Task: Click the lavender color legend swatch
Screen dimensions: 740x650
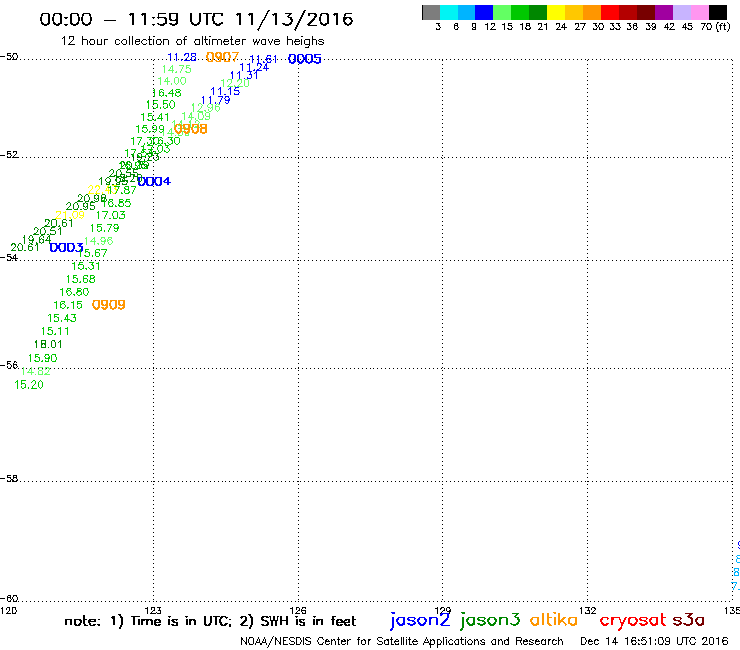Action: pyautogui.click(x=681, y=12)
